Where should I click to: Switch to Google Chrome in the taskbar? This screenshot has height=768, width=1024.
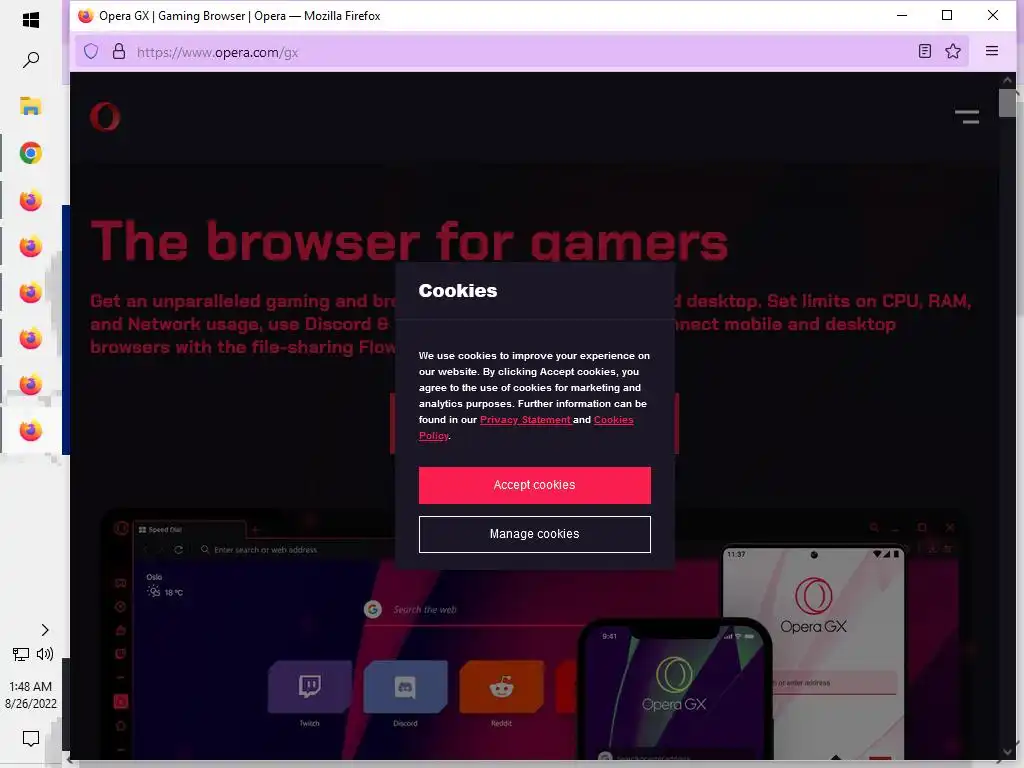pos(31,153)
